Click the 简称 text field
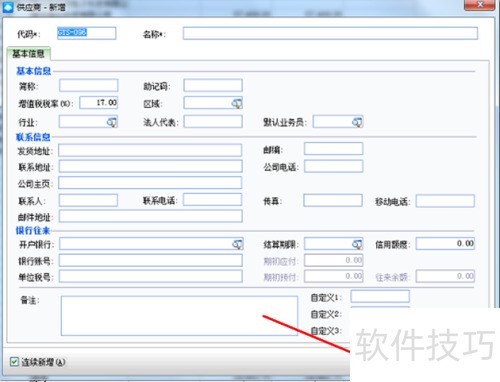The image size is (500, 382). [89, 85]
